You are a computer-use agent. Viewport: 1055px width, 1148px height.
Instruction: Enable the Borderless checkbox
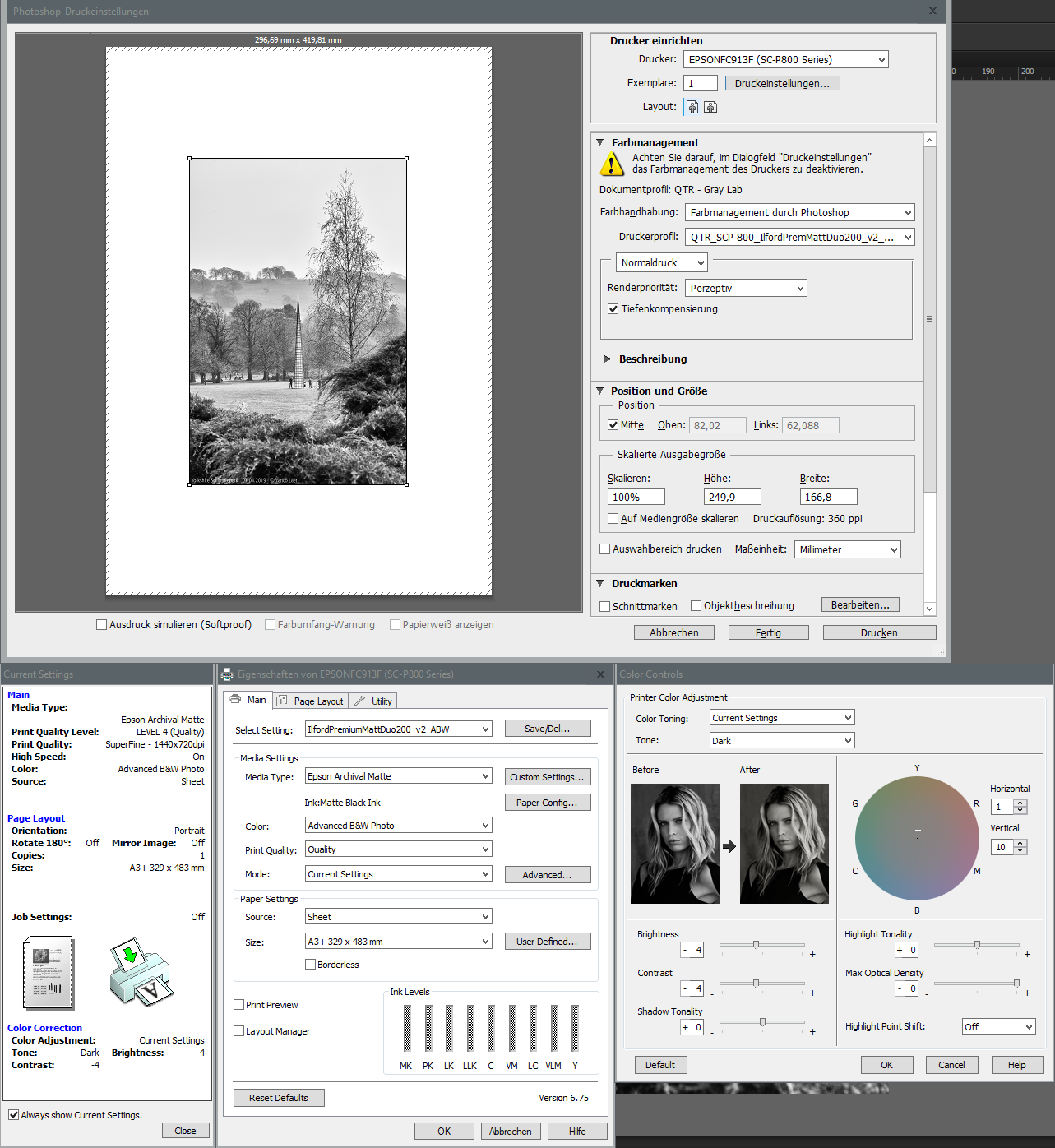tap(311, 965)
